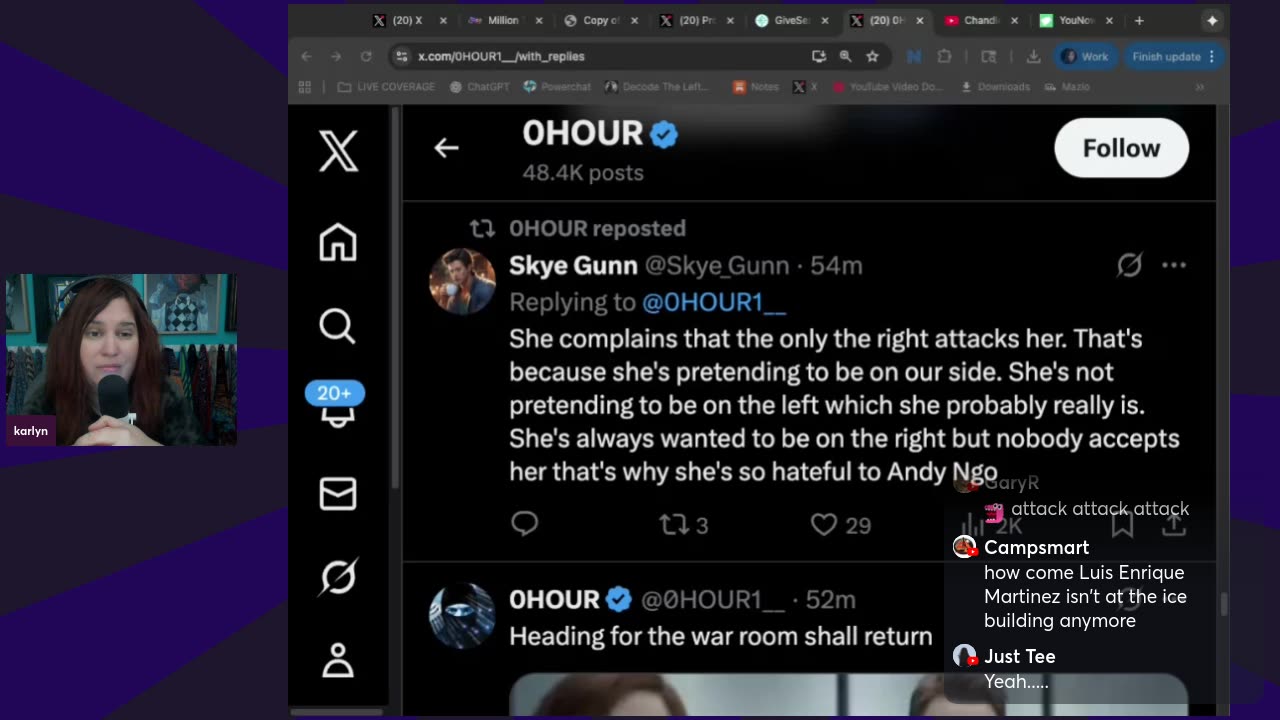Reply to Skye Gunn's post via comment icon
The width and height of the screenshot is (1280, 720).
pyautogui.click(x=525, y=523)
